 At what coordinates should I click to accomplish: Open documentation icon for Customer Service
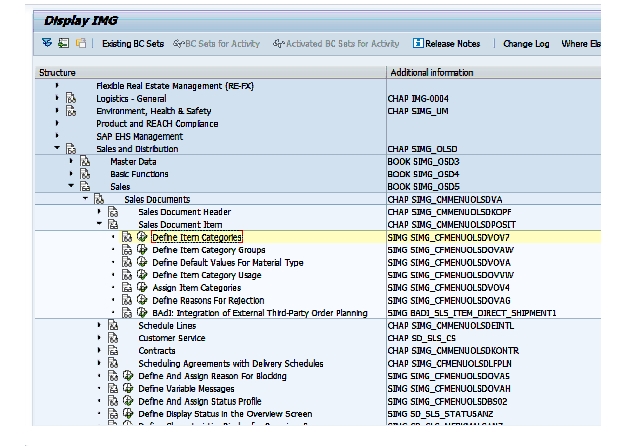[x=113, y=338]
